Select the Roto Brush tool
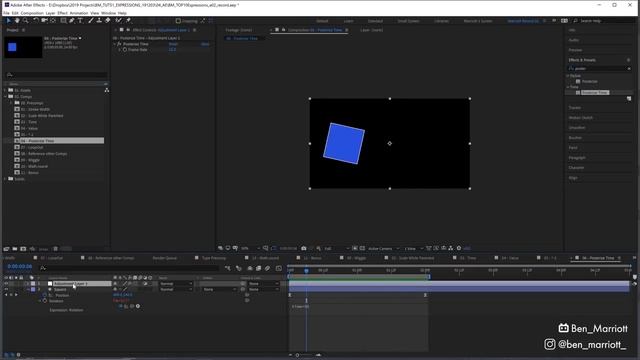Screen dimensions: 640x360 click(118, 20)
